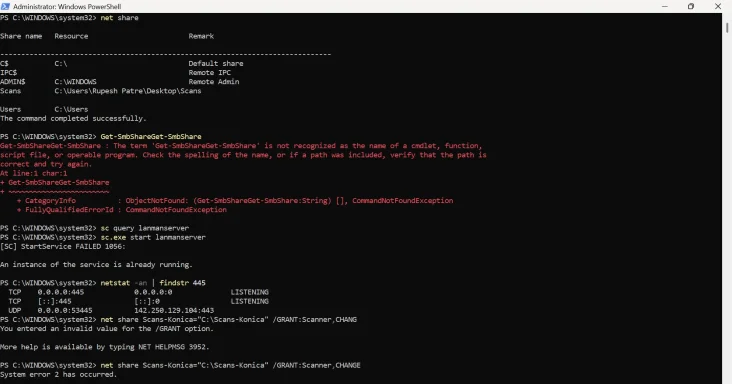732x384 pixels.
Task: Click the 'C$' share name entry
Action: (x=4, y=63)
